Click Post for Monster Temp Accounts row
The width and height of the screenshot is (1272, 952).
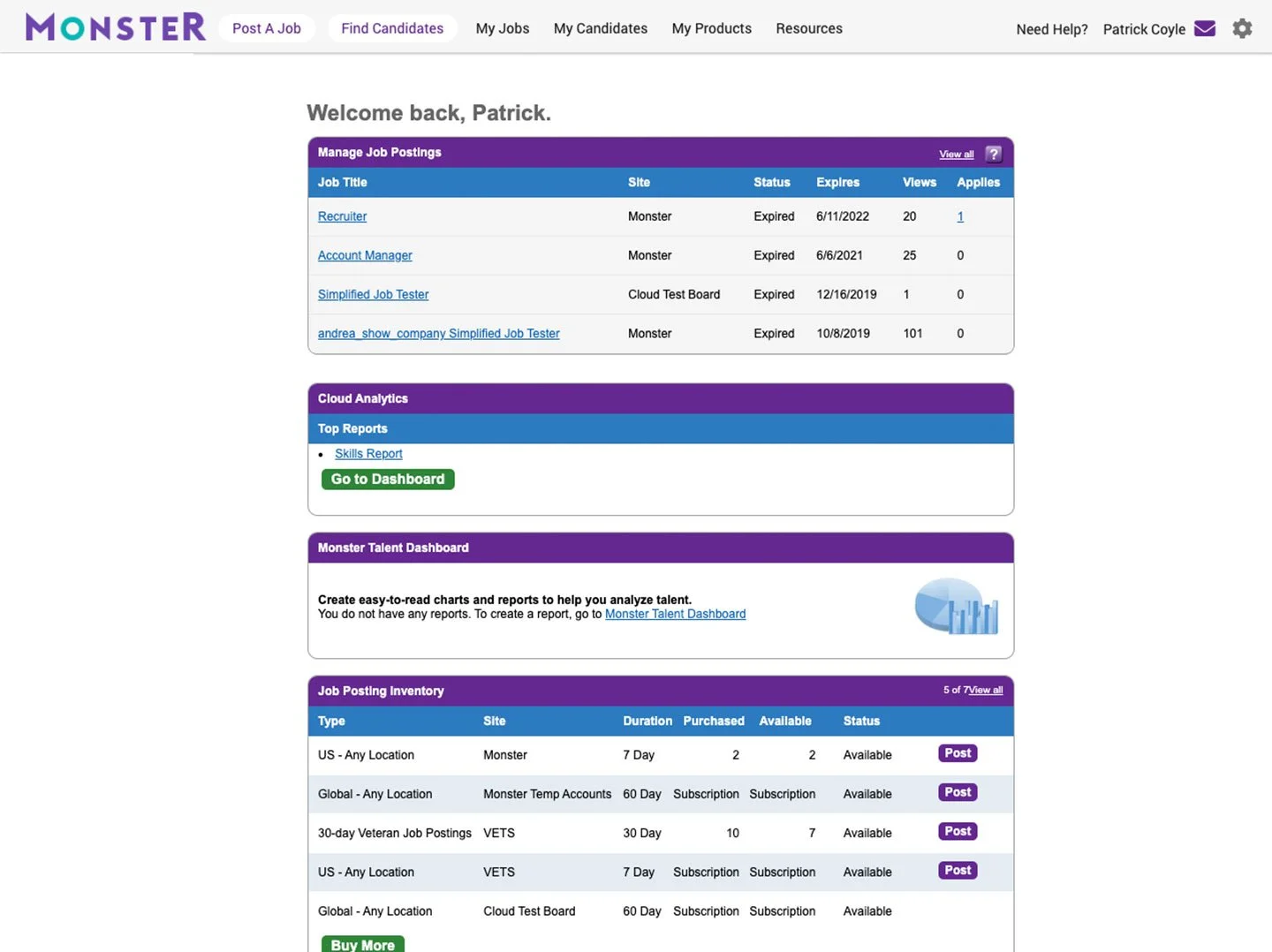(958, 792)
